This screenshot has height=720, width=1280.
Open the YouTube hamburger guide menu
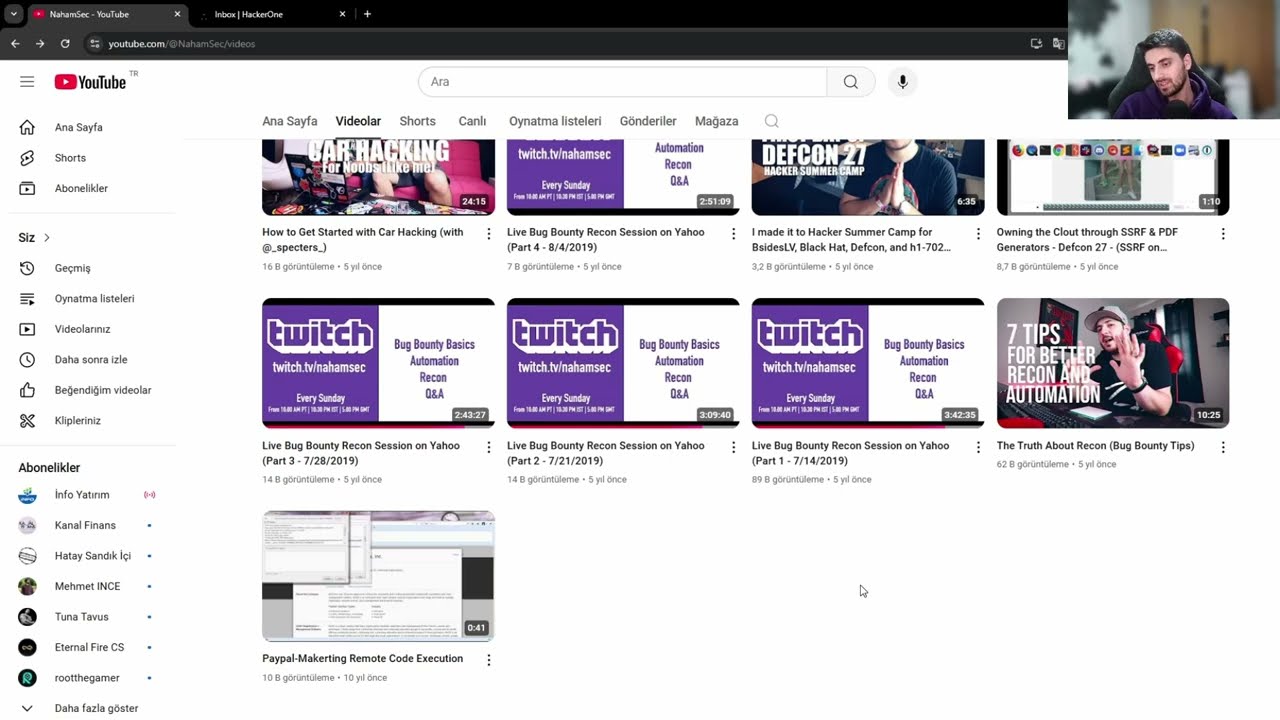pos(27,82)
